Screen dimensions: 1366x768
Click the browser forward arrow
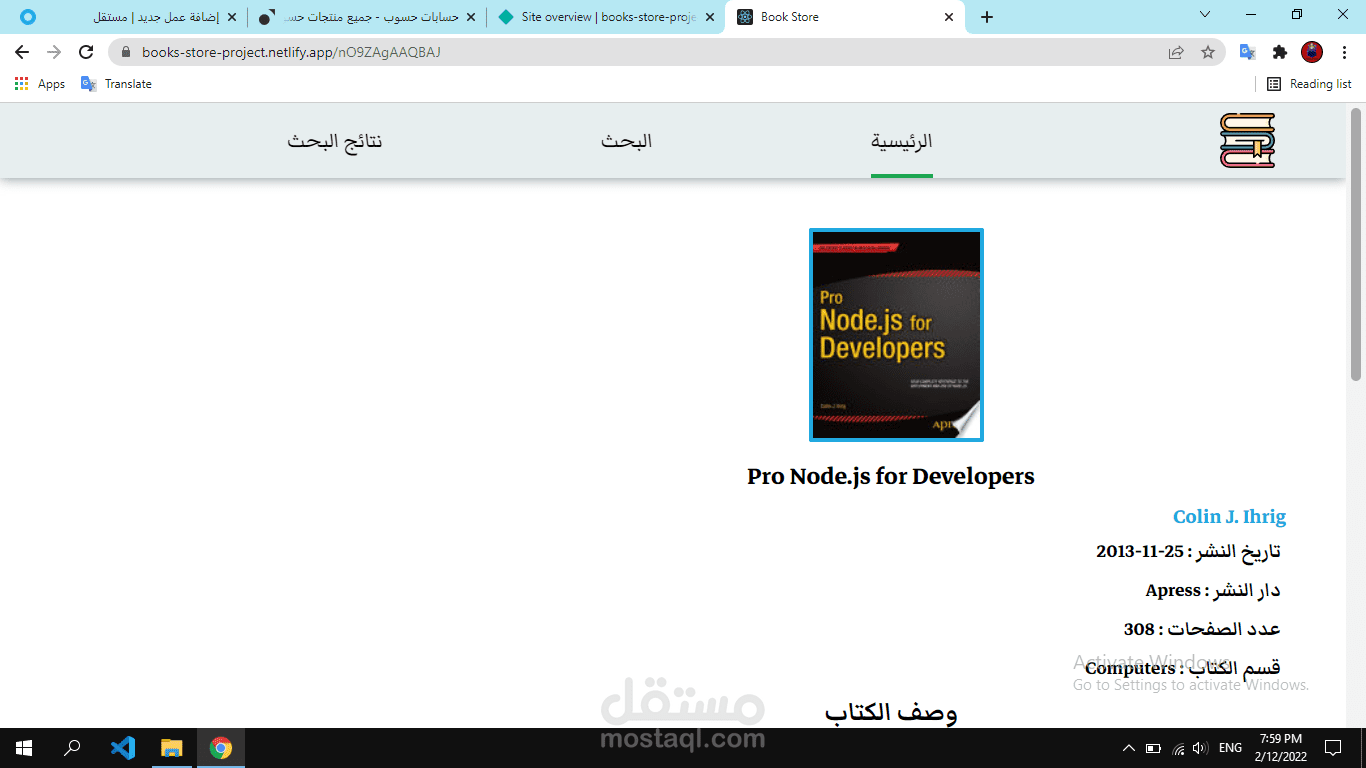point(54,52)
